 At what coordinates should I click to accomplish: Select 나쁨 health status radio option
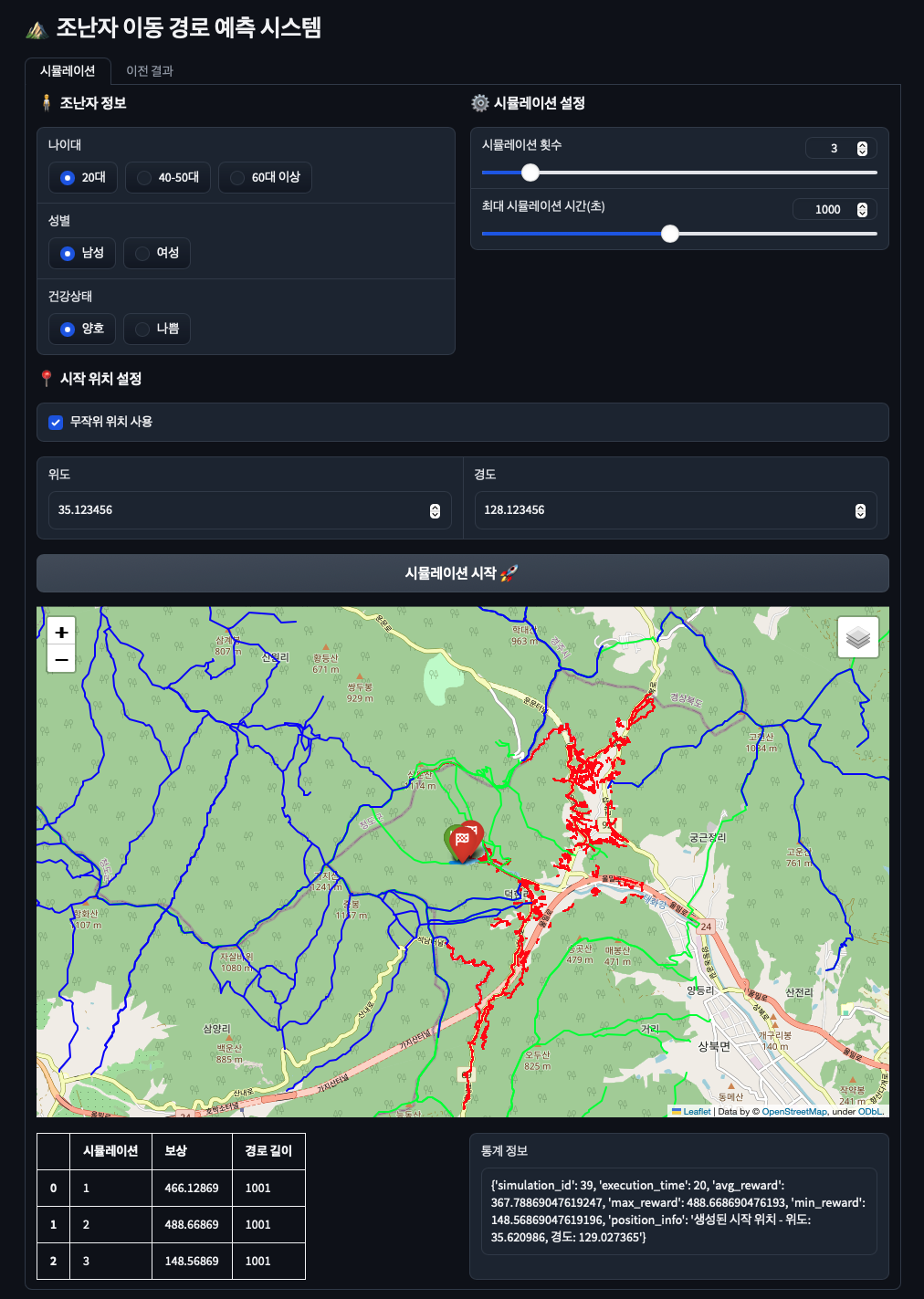pos(157,329)
